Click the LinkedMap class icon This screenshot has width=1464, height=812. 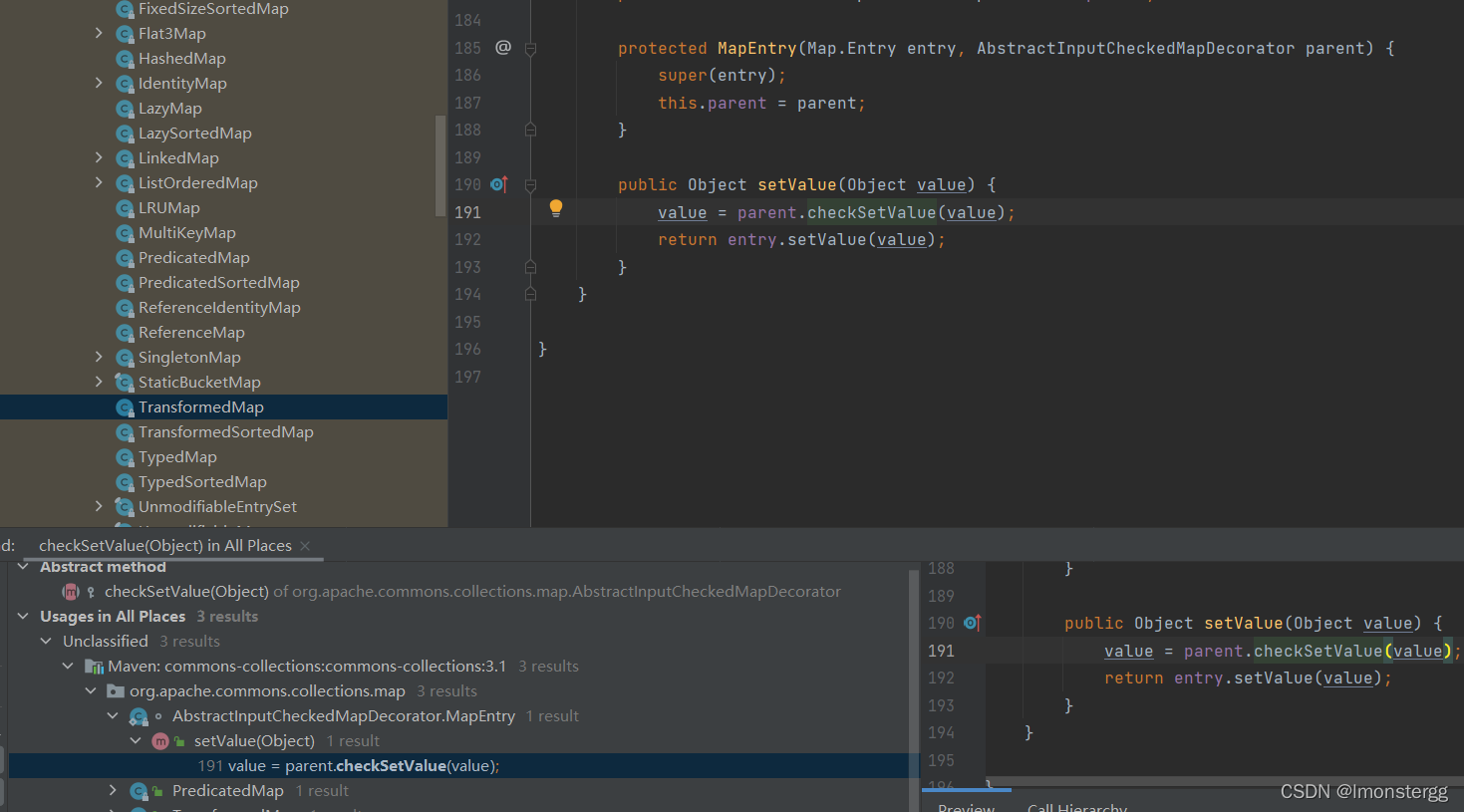(125, 158)
